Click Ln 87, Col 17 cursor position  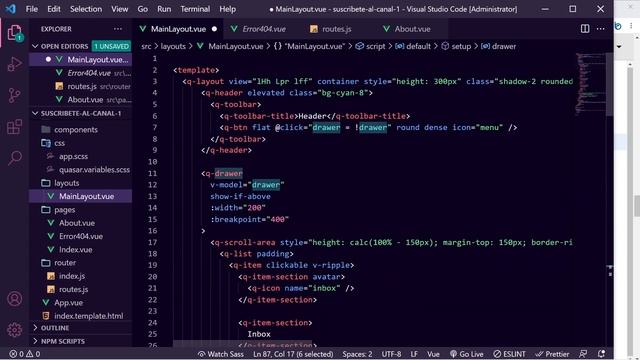pyautogui.click(x=293, y=354)
